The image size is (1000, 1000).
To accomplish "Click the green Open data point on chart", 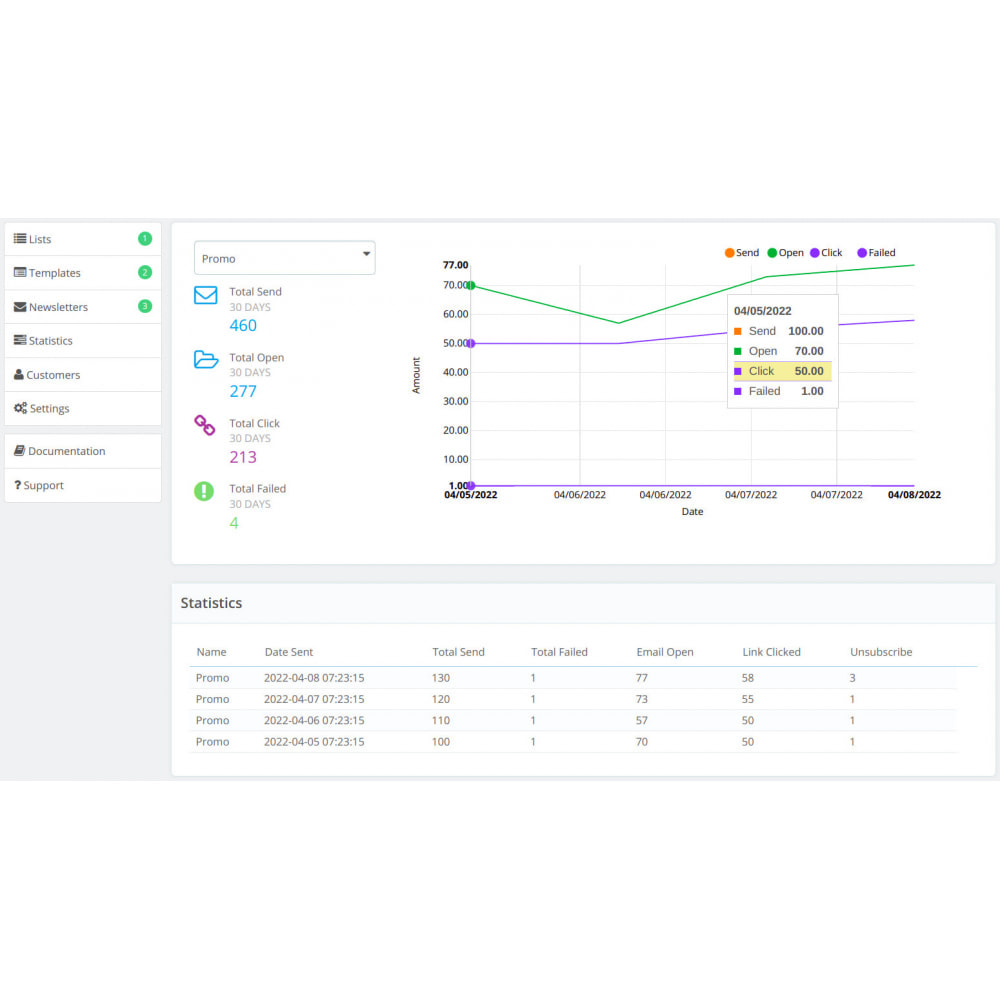I will (x=470, y=286).
